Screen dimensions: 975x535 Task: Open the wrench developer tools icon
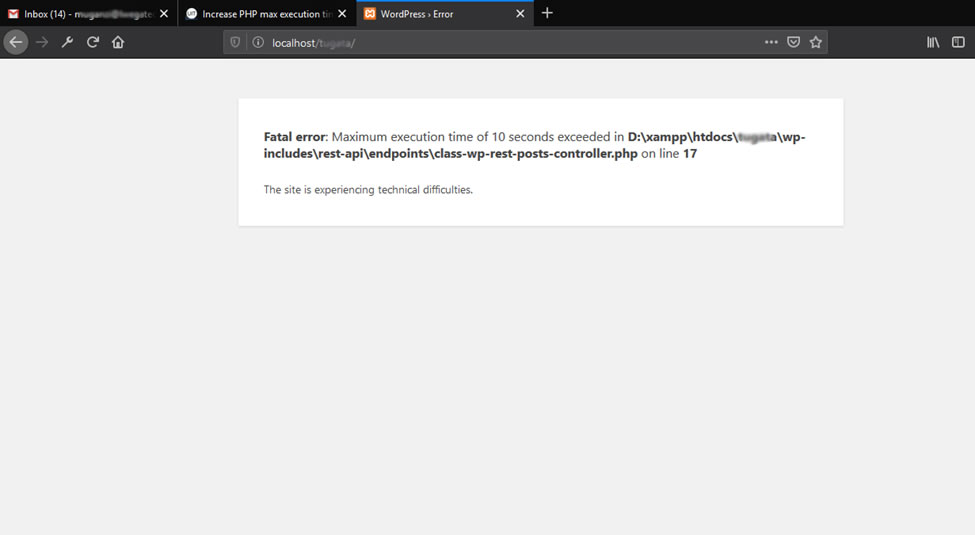(x=67, y=42)
